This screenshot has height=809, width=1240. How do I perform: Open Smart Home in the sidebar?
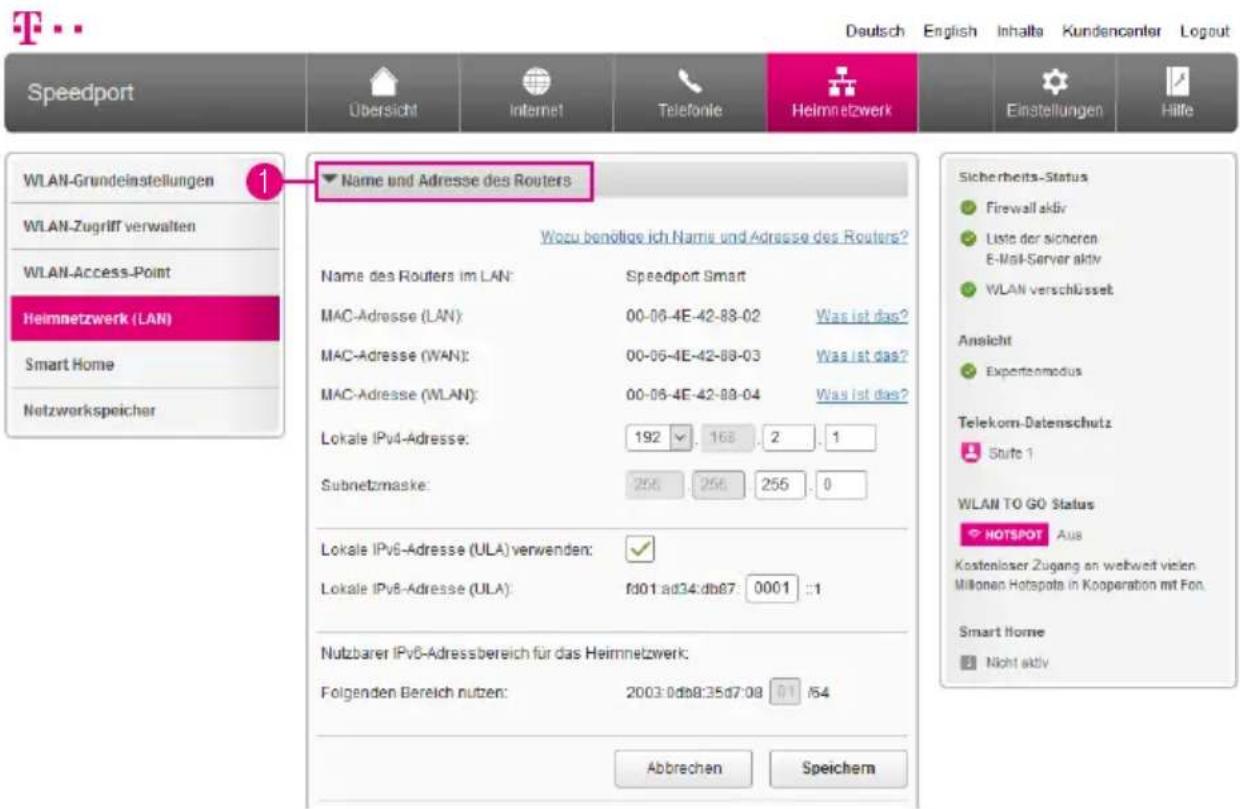144,365
